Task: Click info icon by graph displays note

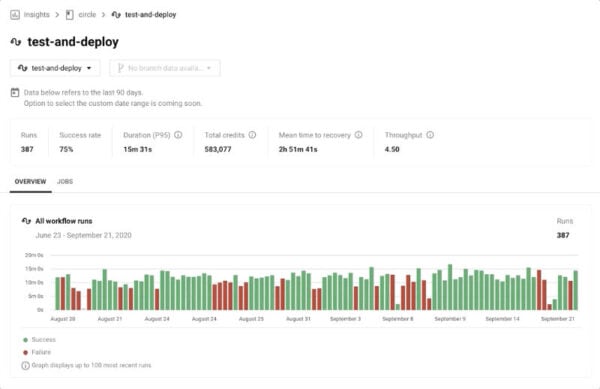Action: pyautogui.click(x=25, y=366)
